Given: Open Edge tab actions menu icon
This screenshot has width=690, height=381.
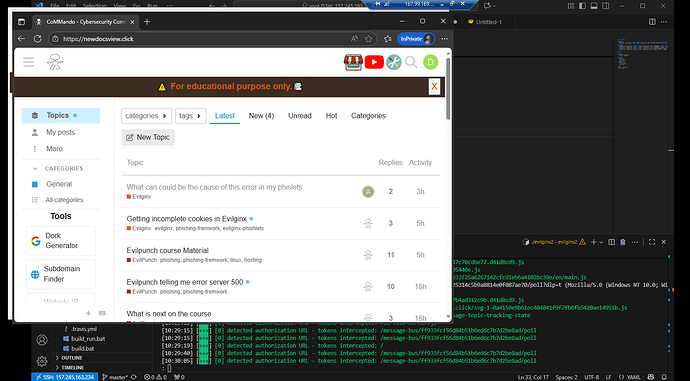Looking at the screenshot, I should (21, 22).
